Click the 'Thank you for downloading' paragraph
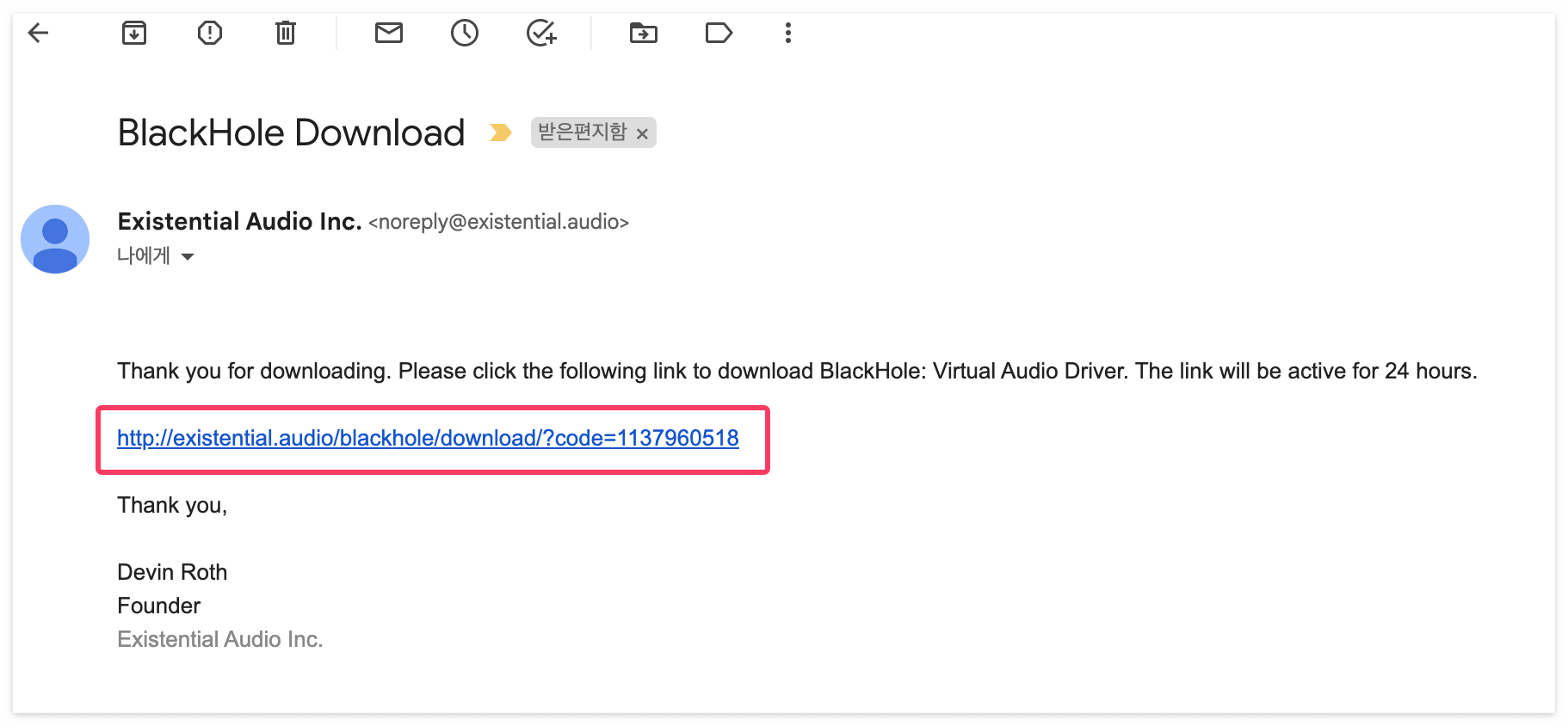The width and height of the screenshot is (1568, 726). point(797,371)
